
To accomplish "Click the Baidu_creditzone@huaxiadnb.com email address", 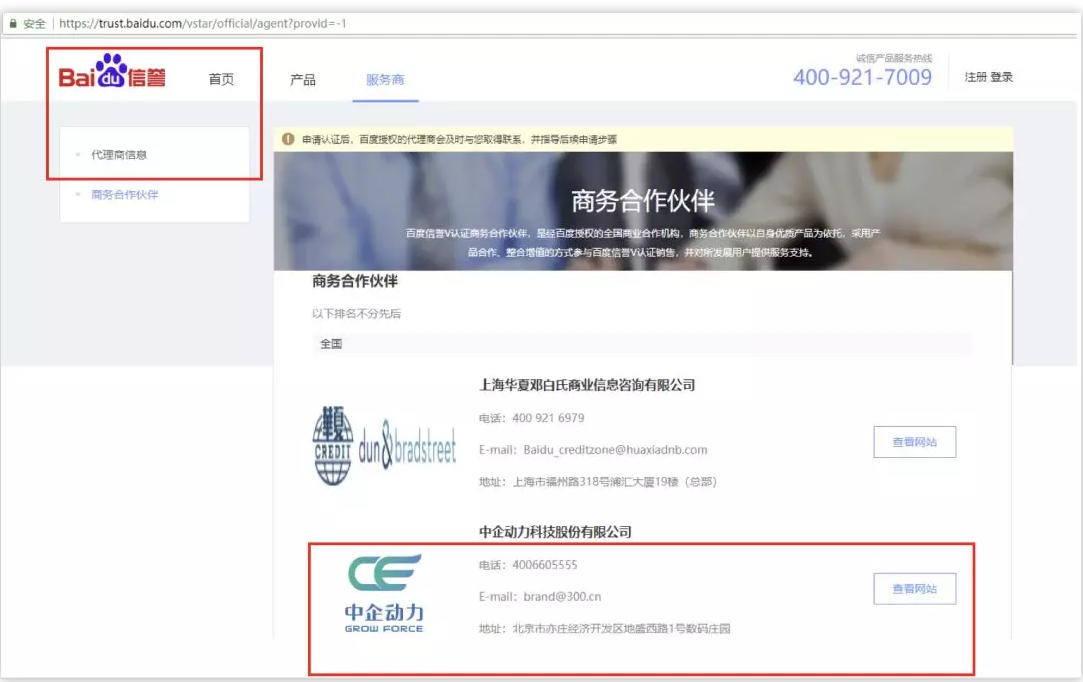I will [614, 450].
